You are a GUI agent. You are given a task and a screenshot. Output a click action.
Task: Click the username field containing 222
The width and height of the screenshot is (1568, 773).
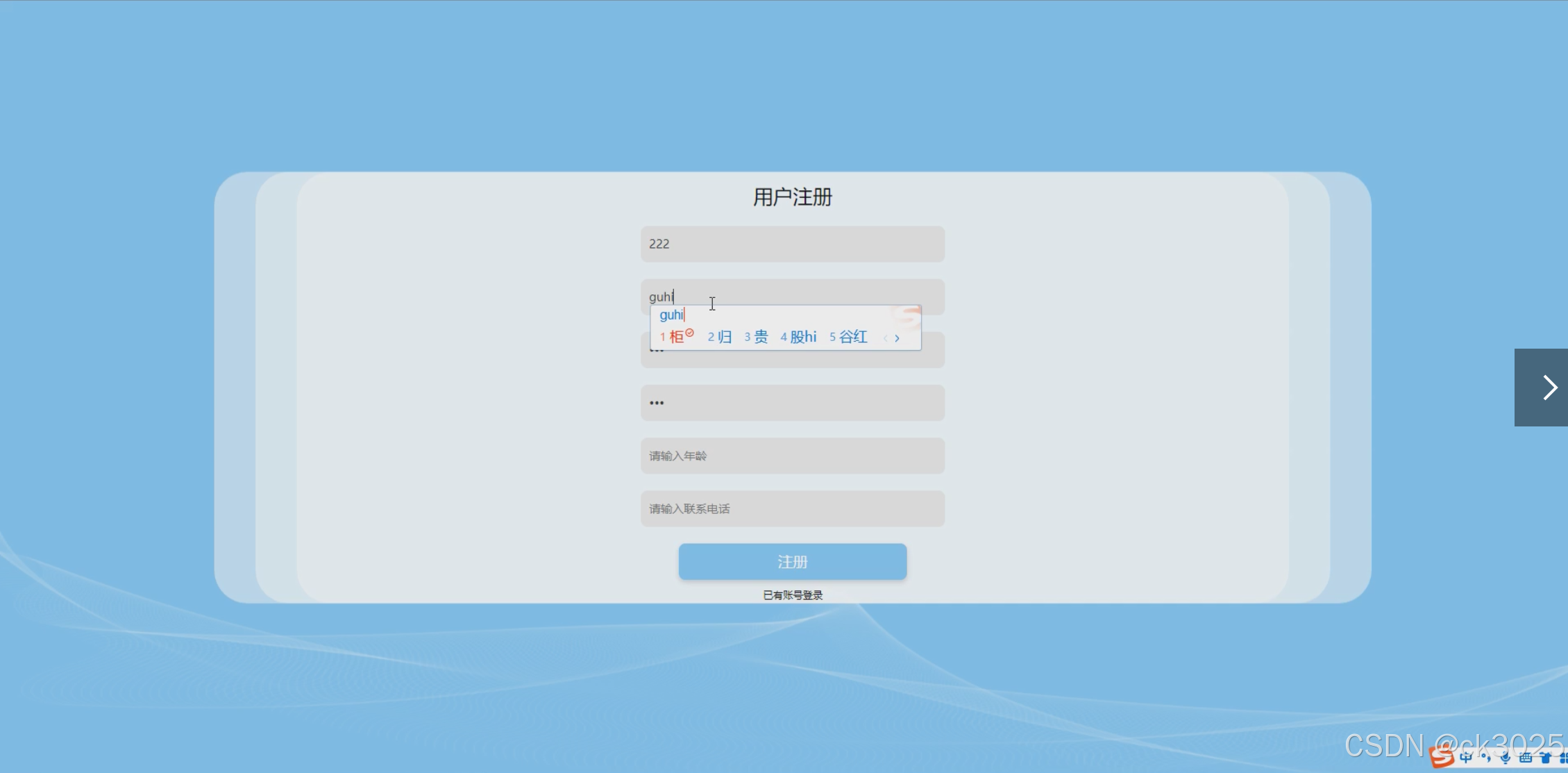[792, 244]
